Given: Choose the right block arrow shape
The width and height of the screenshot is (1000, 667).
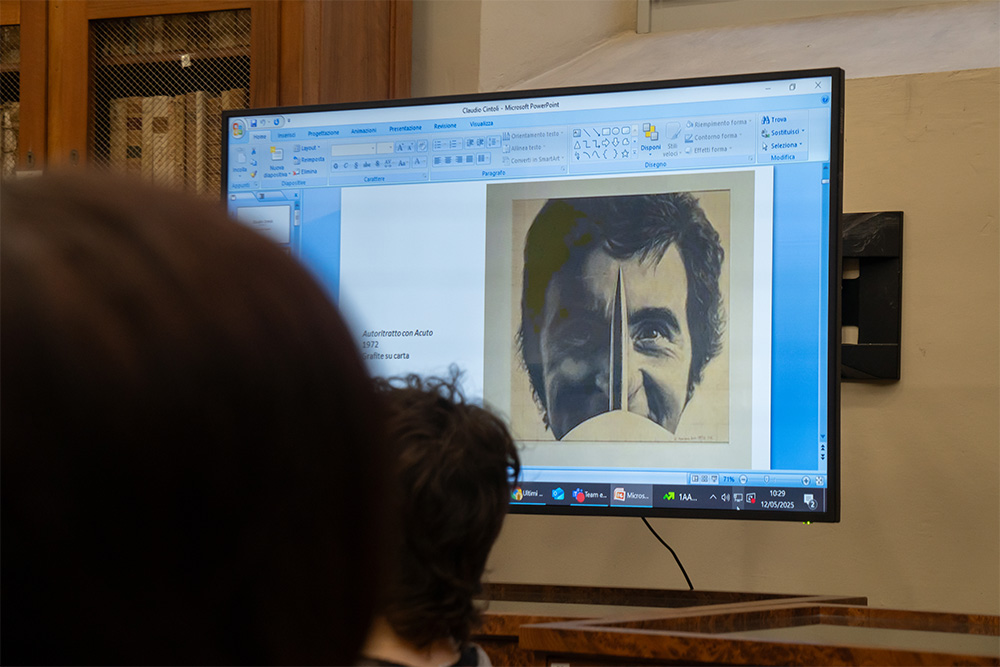Looking at the screenshot, I should click(x=606, y=142).
